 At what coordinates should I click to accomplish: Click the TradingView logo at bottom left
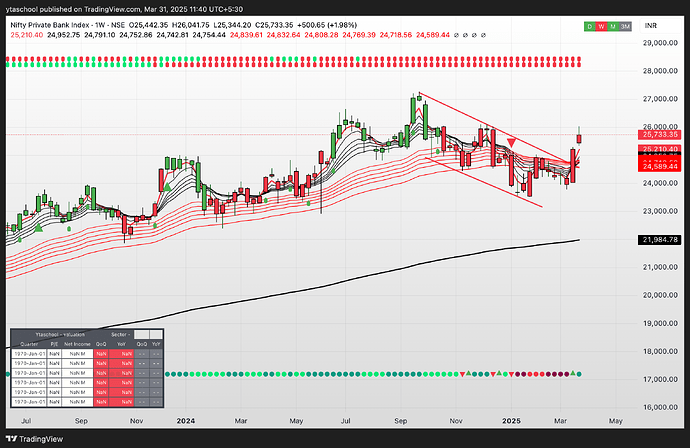[x=35, y=439]
